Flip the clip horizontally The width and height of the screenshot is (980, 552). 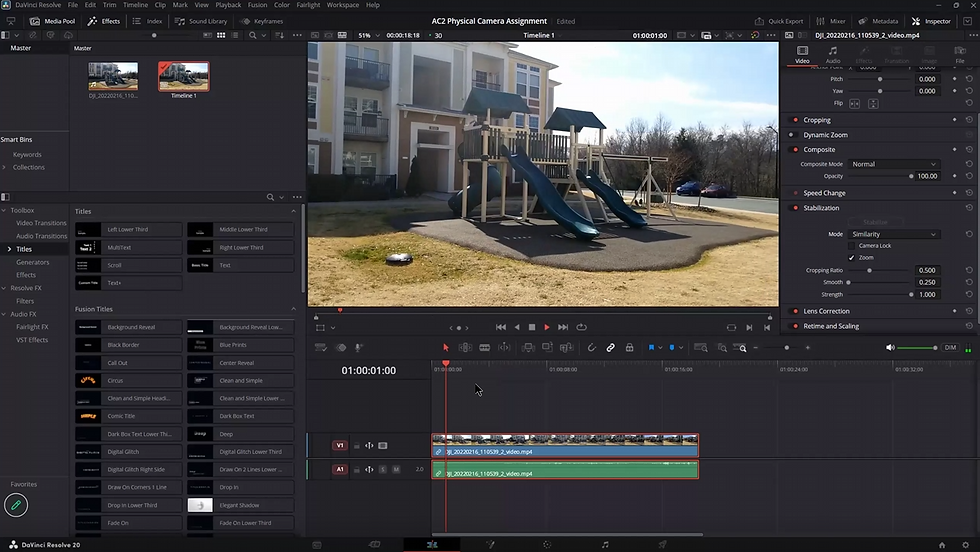coord(854,103)
